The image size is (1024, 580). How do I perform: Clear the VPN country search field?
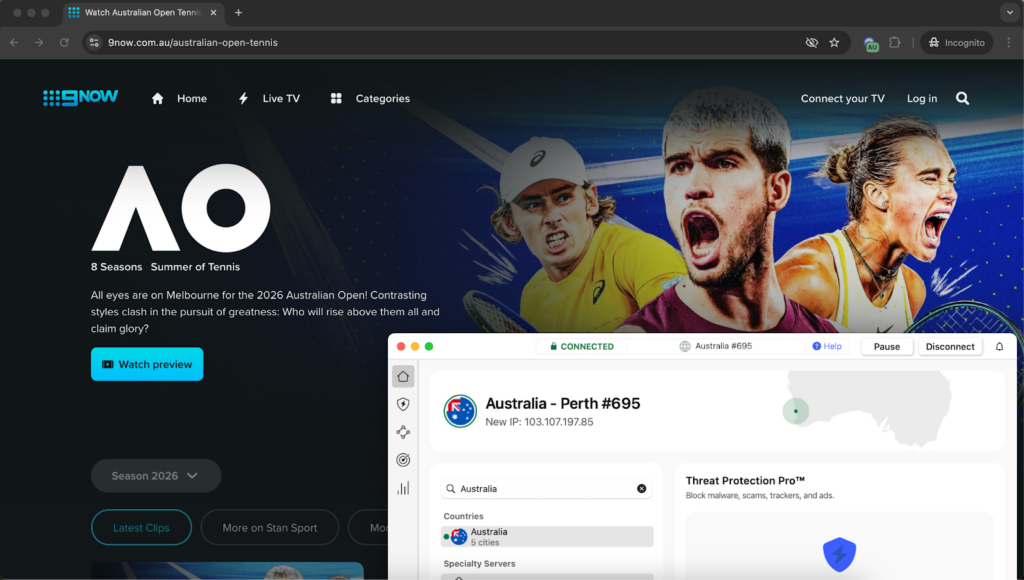pos(641,489)
